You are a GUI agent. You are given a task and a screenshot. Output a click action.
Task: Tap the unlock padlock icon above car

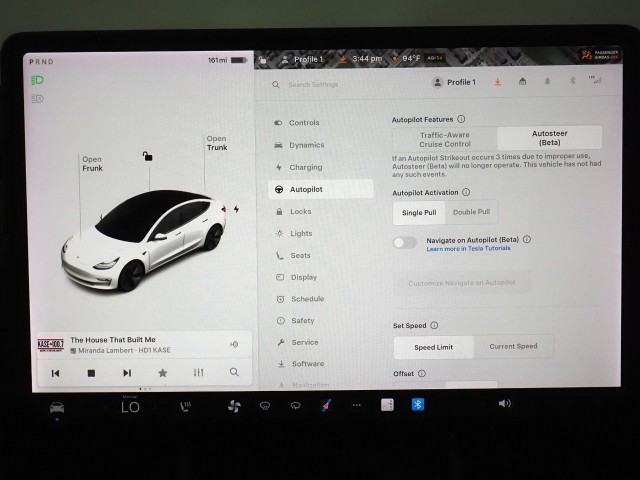[147, 156]
